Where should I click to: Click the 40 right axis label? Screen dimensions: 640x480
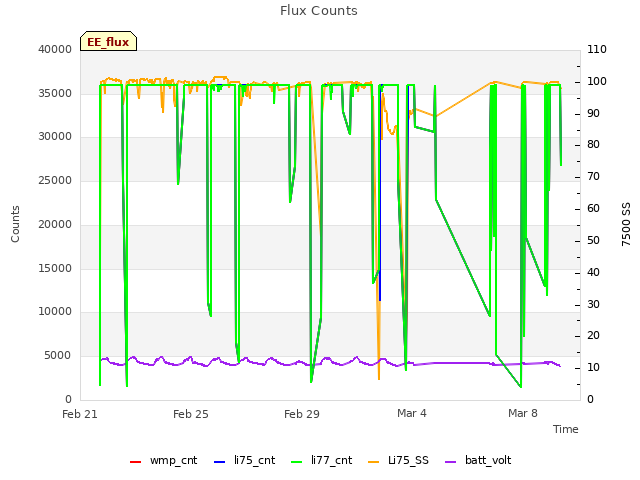coord(593,272)
